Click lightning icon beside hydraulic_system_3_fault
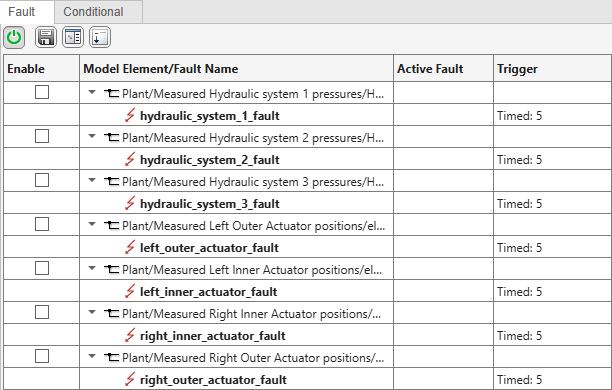This screenshot has height=390, width=612. (130, 203)
